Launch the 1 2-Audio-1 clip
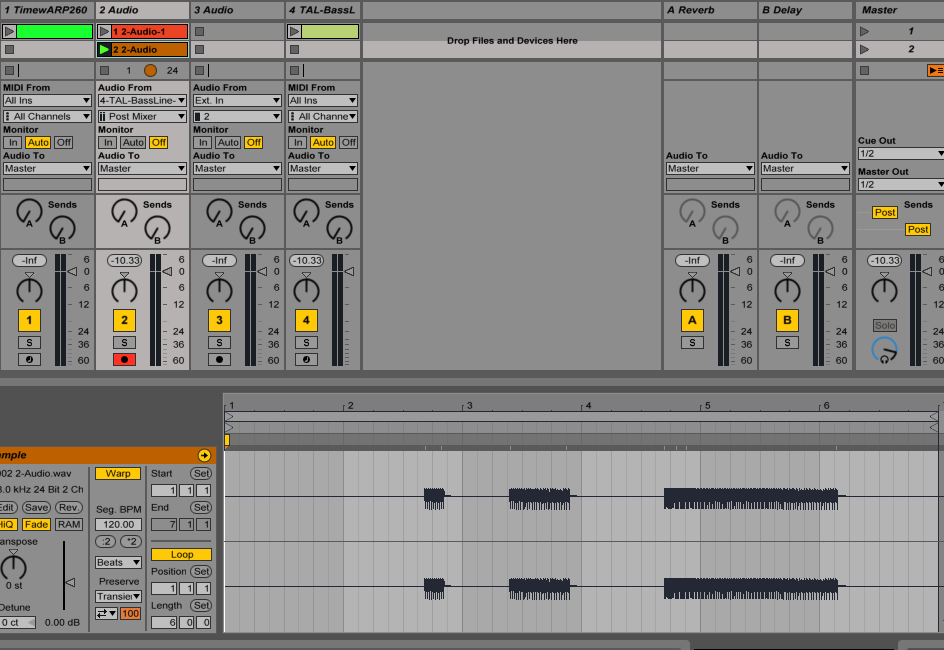This screenshot has width=944, height=650. 104,31
